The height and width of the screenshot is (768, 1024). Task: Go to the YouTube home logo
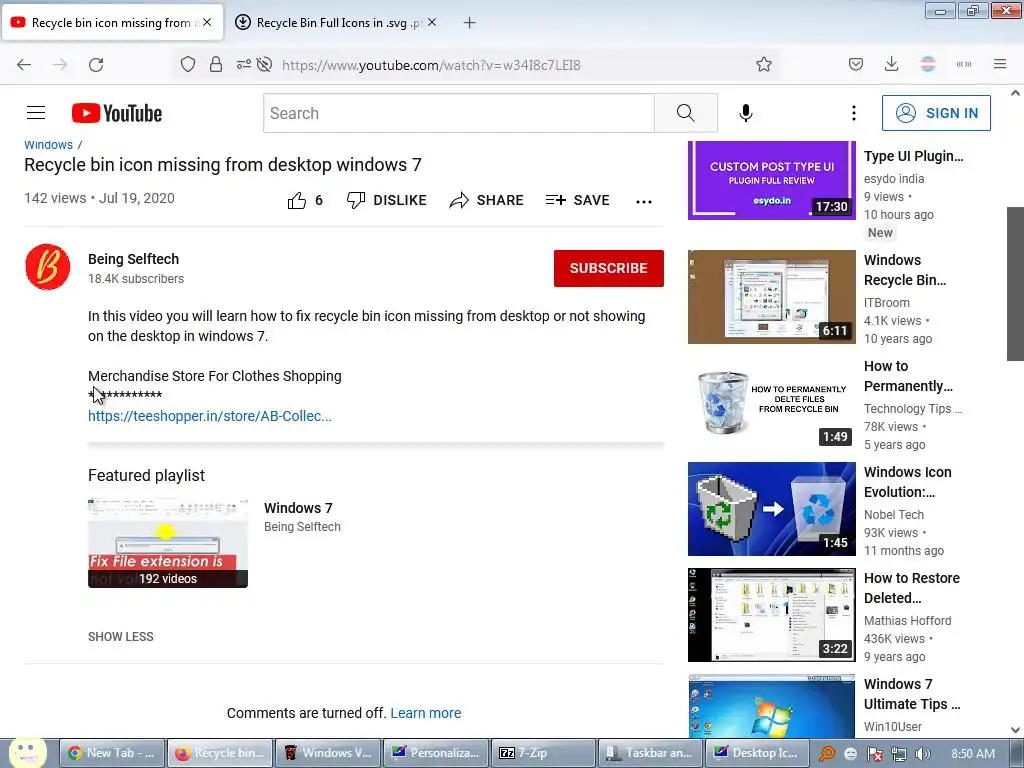[x=117, y=113]
